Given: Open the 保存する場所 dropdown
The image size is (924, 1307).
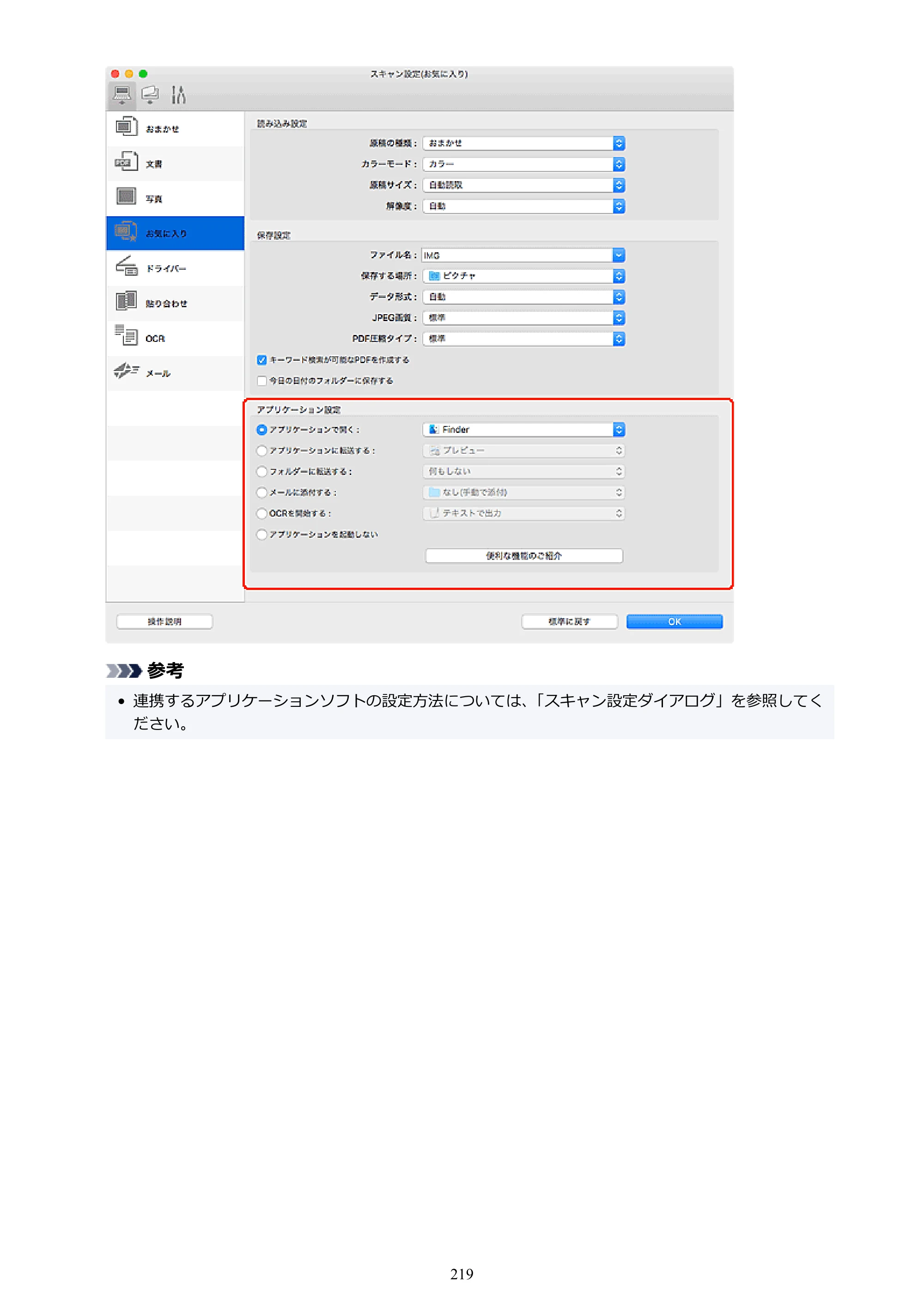Looking at the screenshot, I should tap(524, 276).
